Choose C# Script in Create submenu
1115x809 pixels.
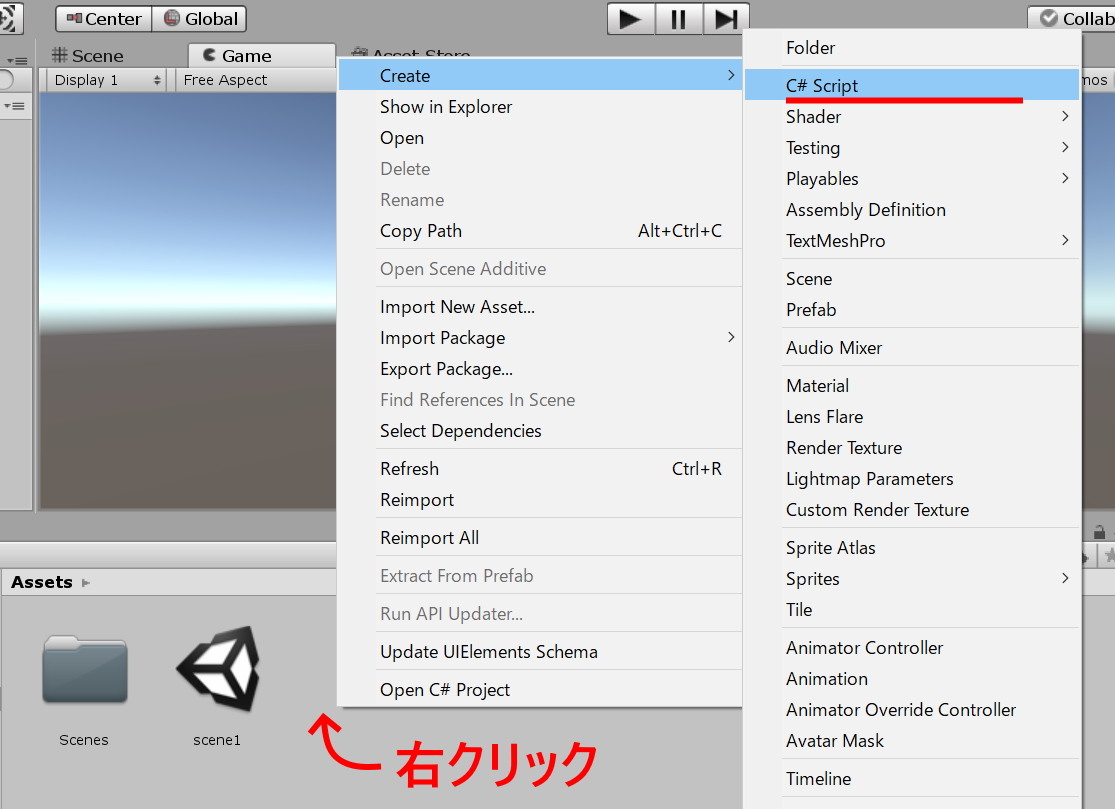click(x=912, y=86)
